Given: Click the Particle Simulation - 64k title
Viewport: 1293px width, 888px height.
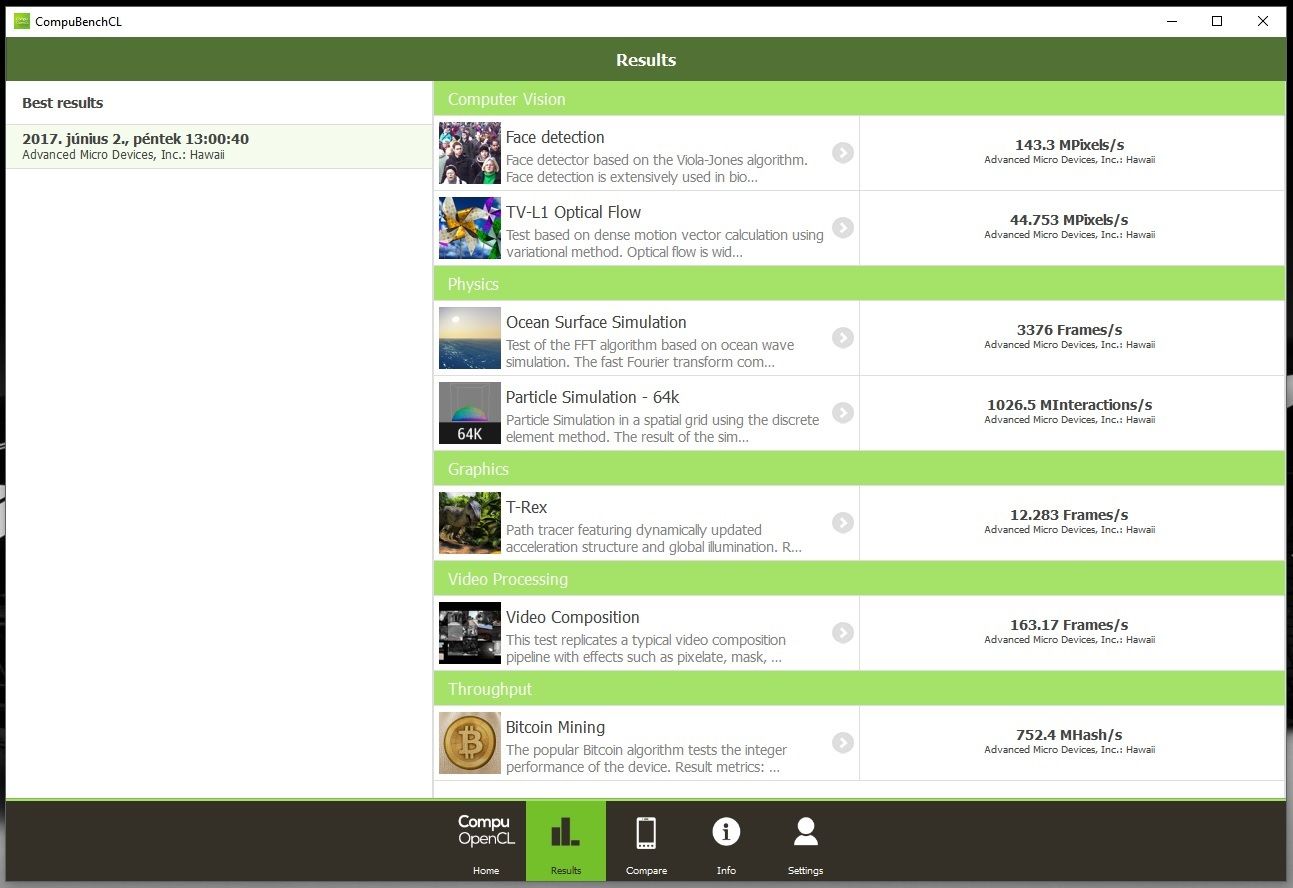Looking at the screenshot, I should tap(592, 397).
